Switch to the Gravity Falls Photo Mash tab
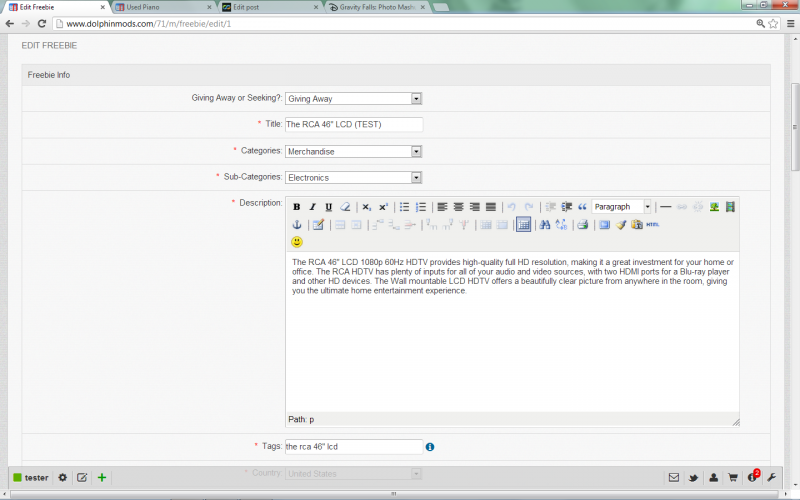Image resolution: width=800 pixels, height=500 pixels. pos(377,7)
